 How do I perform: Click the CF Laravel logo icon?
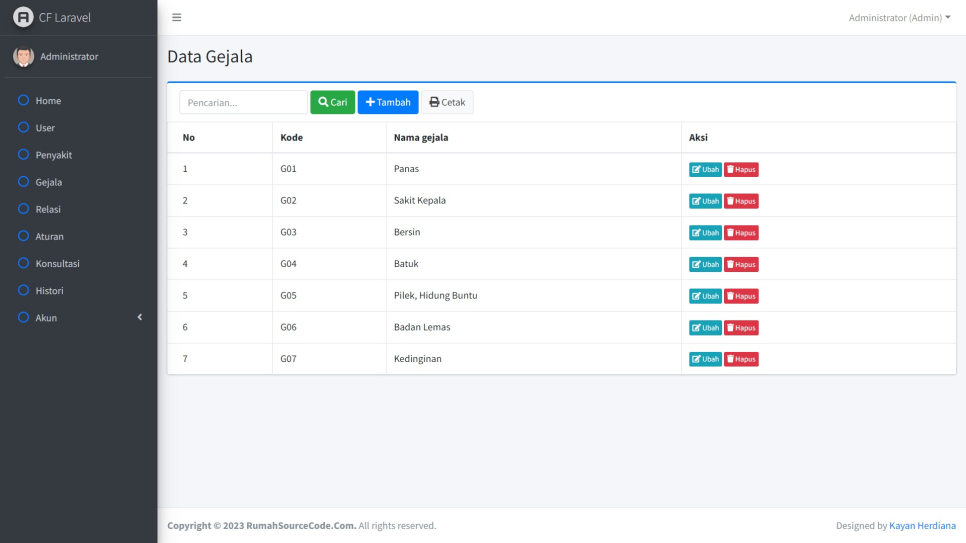coord(23,17)
